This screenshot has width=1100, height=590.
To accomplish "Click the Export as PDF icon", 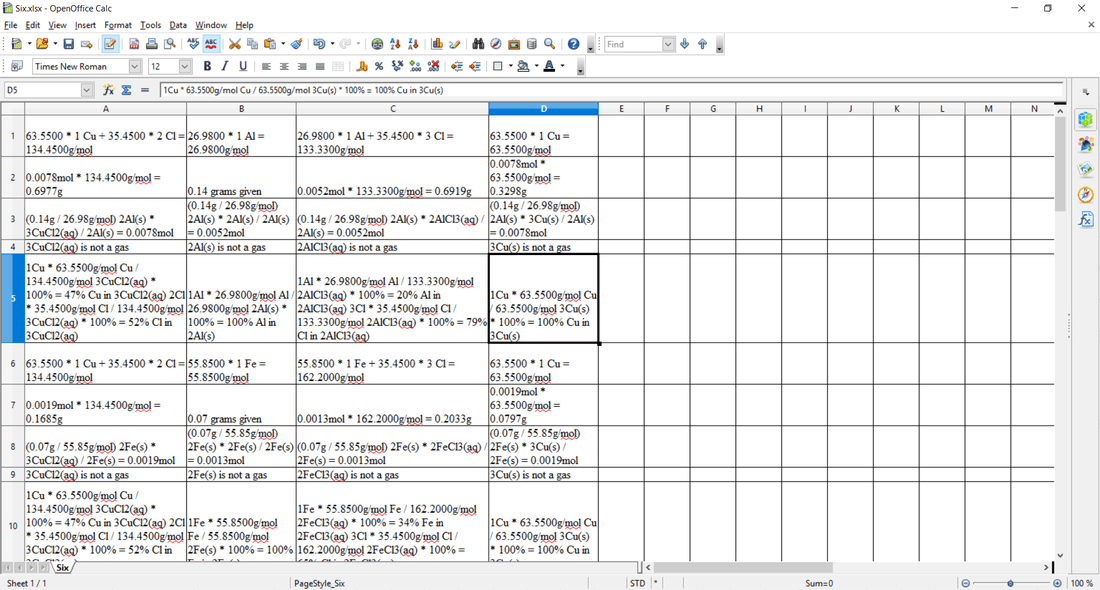I will (133, 44).
